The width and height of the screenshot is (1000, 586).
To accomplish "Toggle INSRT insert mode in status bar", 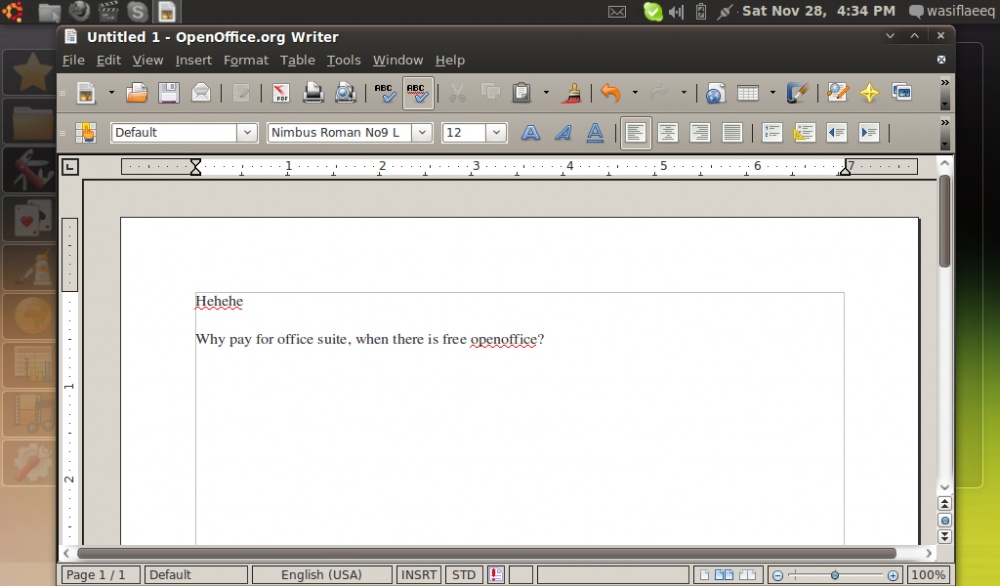I will click(419, 575).
